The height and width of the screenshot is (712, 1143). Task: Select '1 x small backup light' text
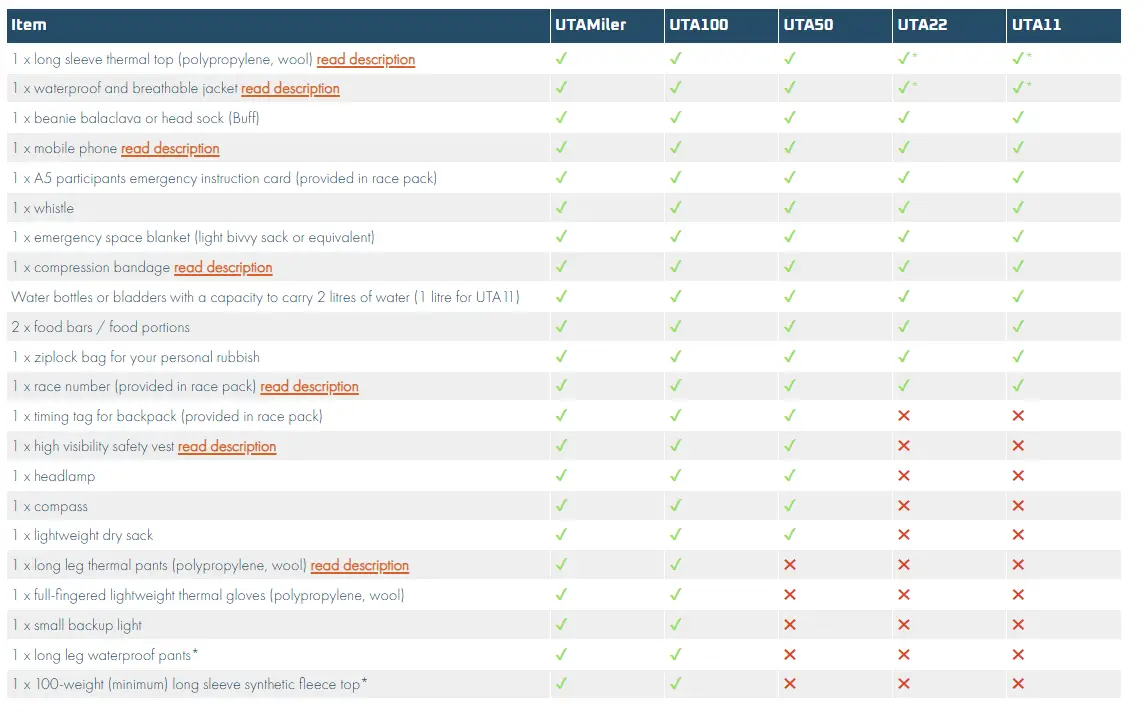[77, 625]
